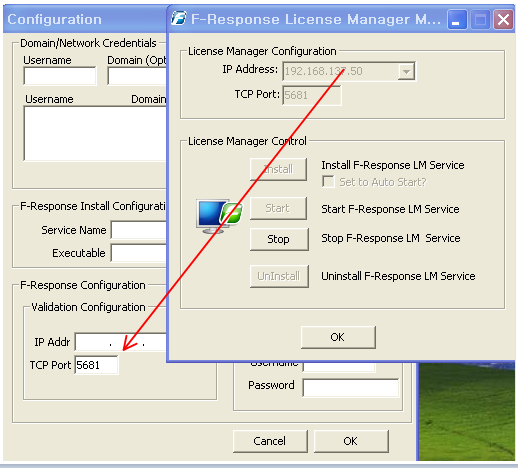The image size is (518, 468).
Task: Cancel the Configuration window
Action: pos(270,441)
